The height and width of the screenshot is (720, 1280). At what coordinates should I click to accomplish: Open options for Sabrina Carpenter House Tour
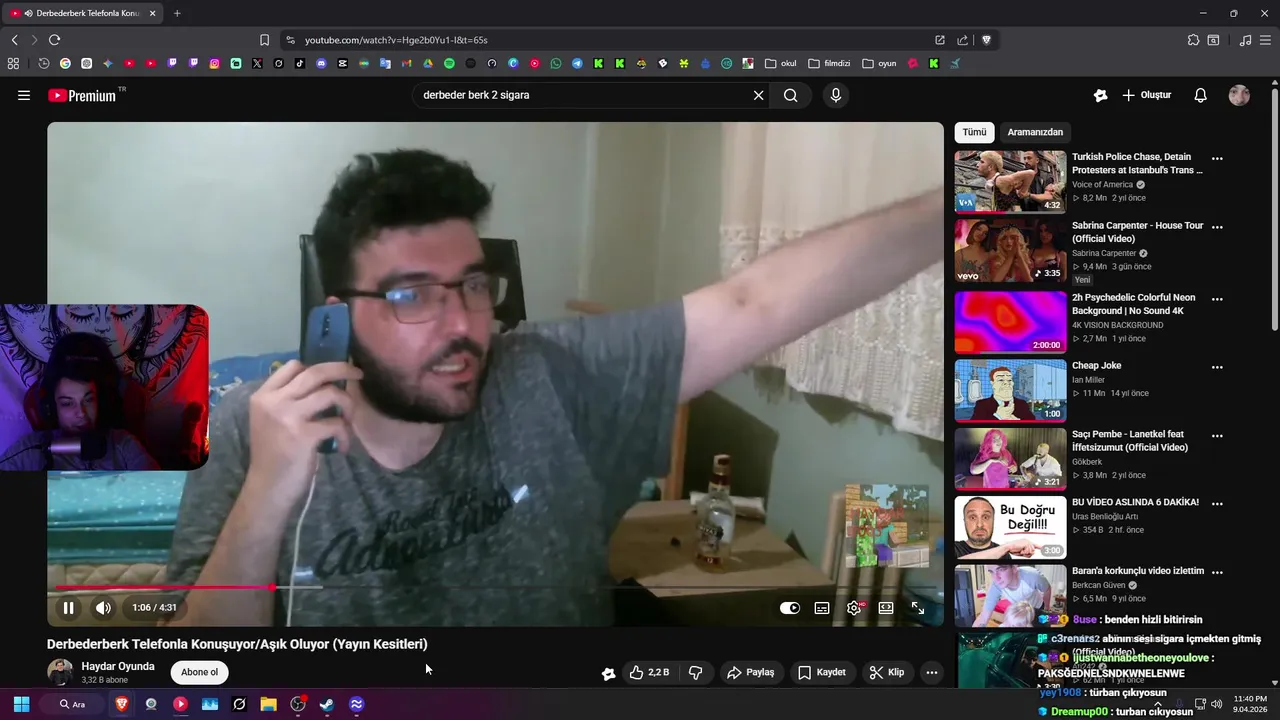click(x=1217, y=227)
